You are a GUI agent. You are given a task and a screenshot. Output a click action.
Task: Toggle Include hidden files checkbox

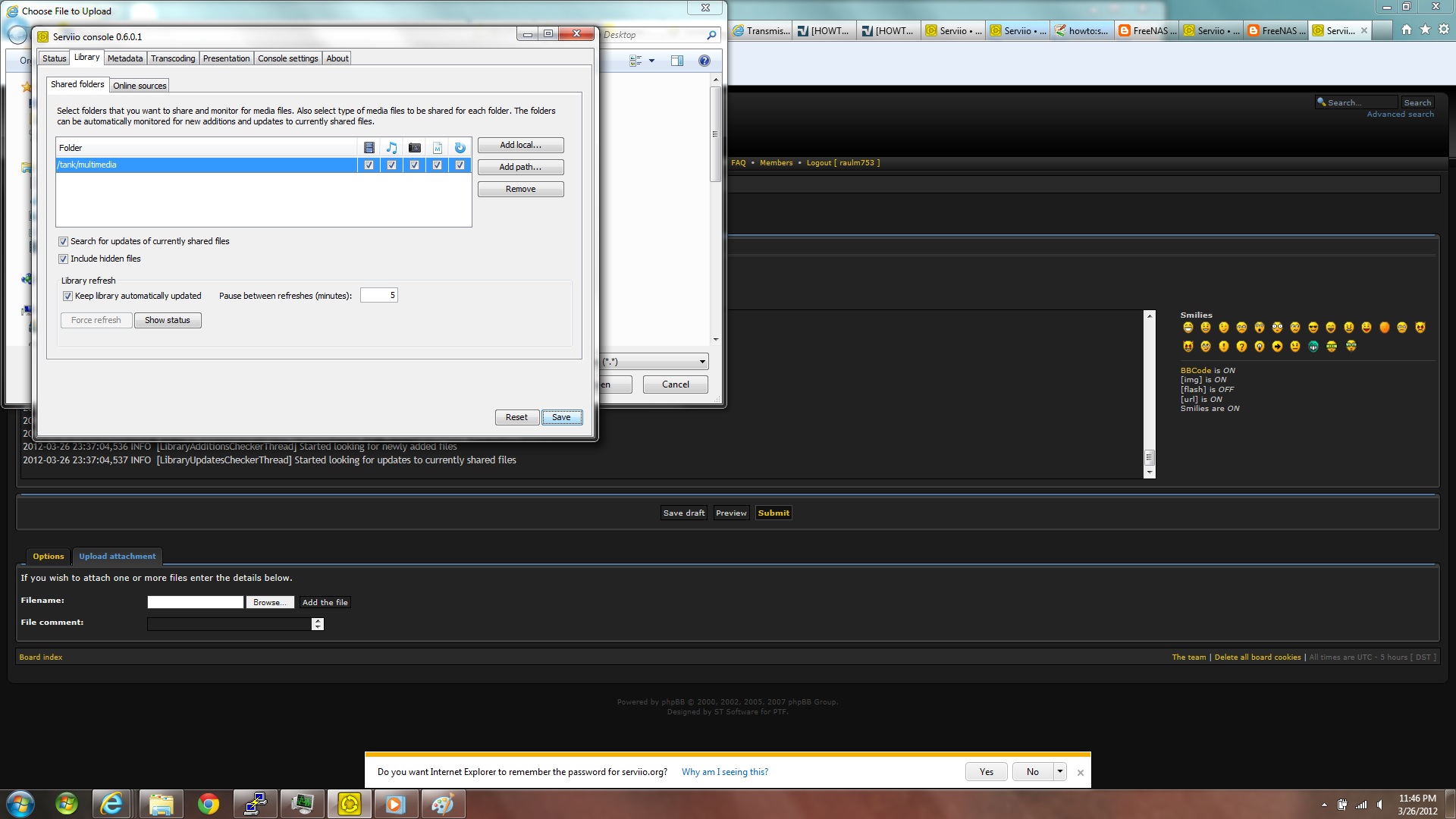click(x=64, y=259)
